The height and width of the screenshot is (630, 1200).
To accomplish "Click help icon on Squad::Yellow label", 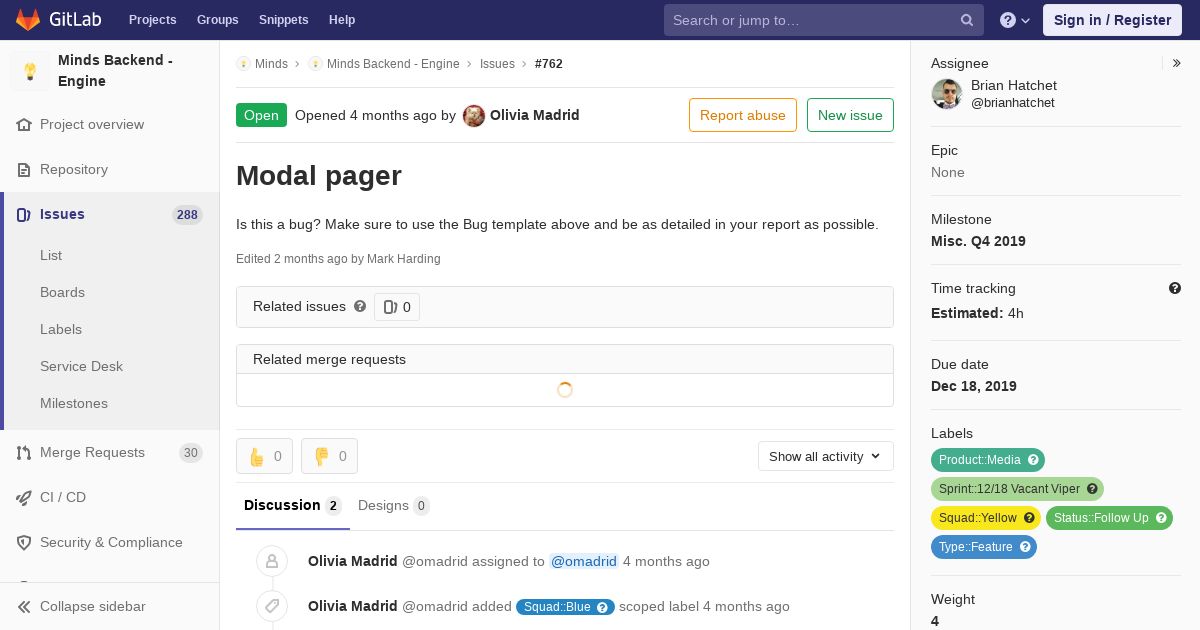I will click(1029, 518).
